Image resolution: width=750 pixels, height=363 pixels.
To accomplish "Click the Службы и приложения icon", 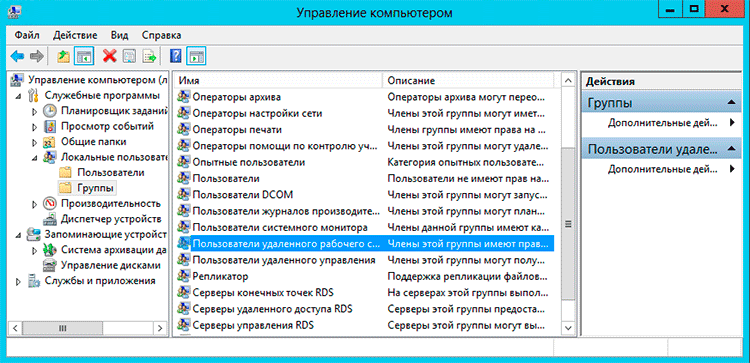I will click(33, 281).
